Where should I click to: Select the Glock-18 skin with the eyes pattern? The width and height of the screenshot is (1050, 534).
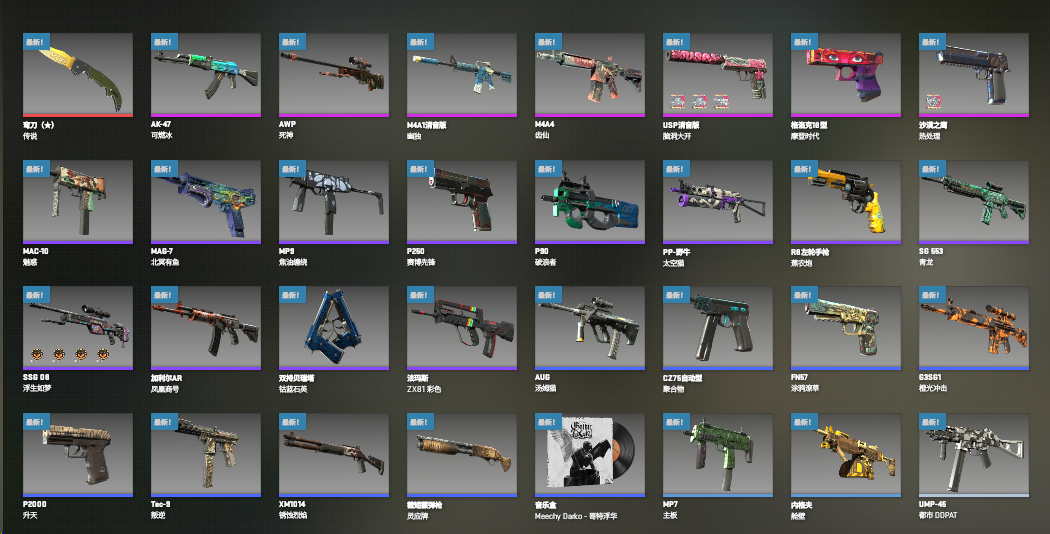845,74
